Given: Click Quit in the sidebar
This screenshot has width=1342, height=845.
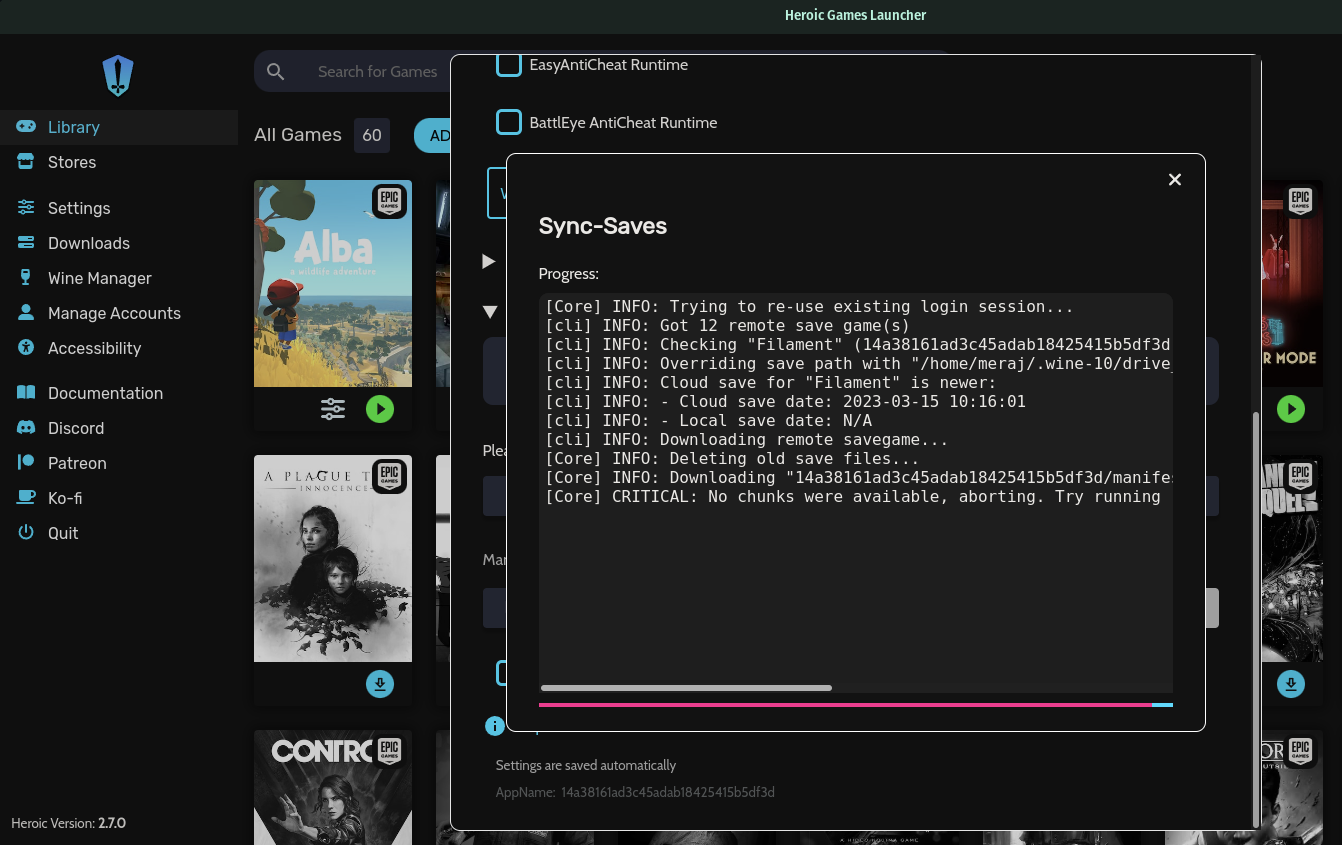Looking at the screenshot, I should [64, 533].
